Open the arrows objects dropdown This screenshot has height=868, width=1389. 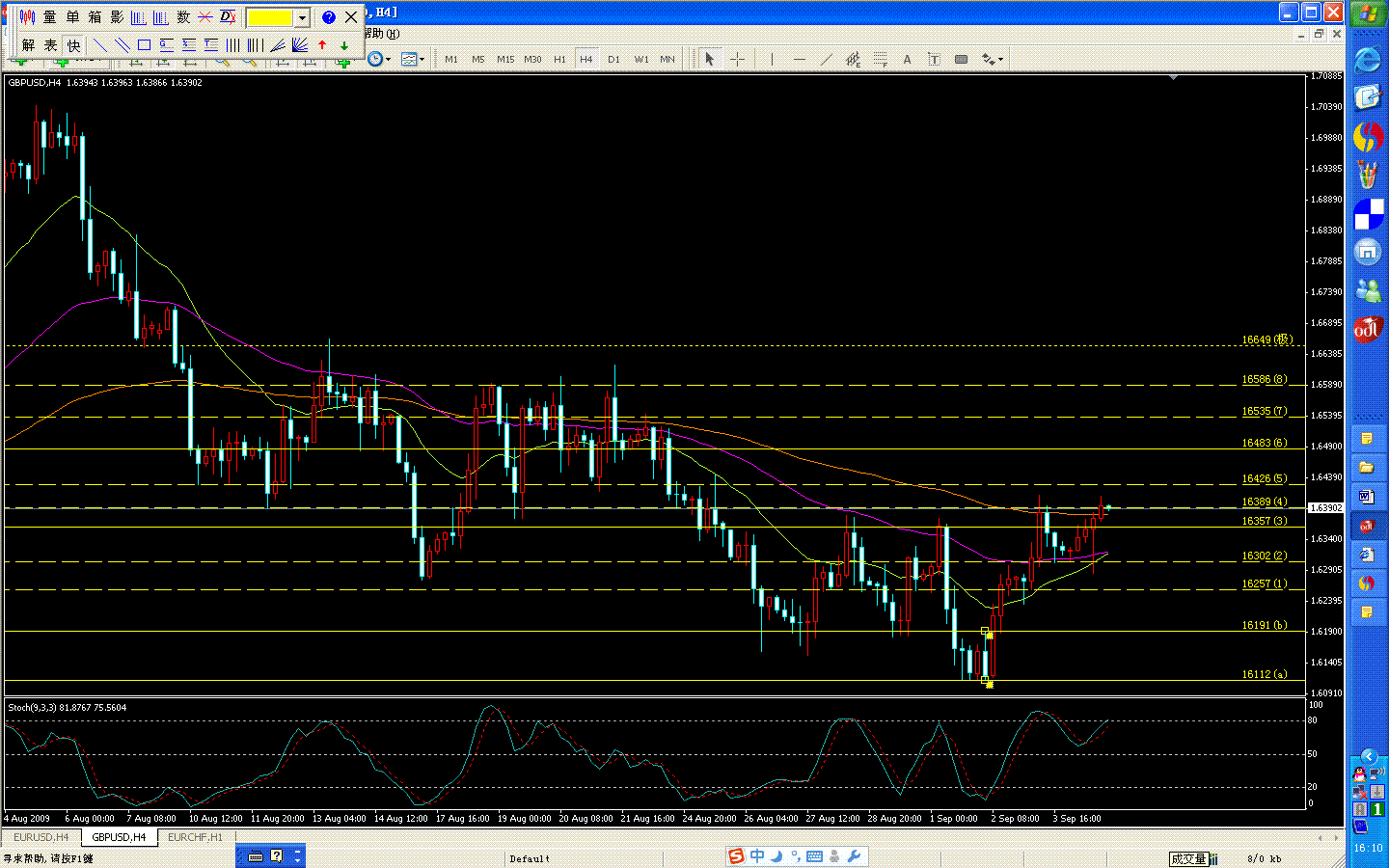[993, 60]
